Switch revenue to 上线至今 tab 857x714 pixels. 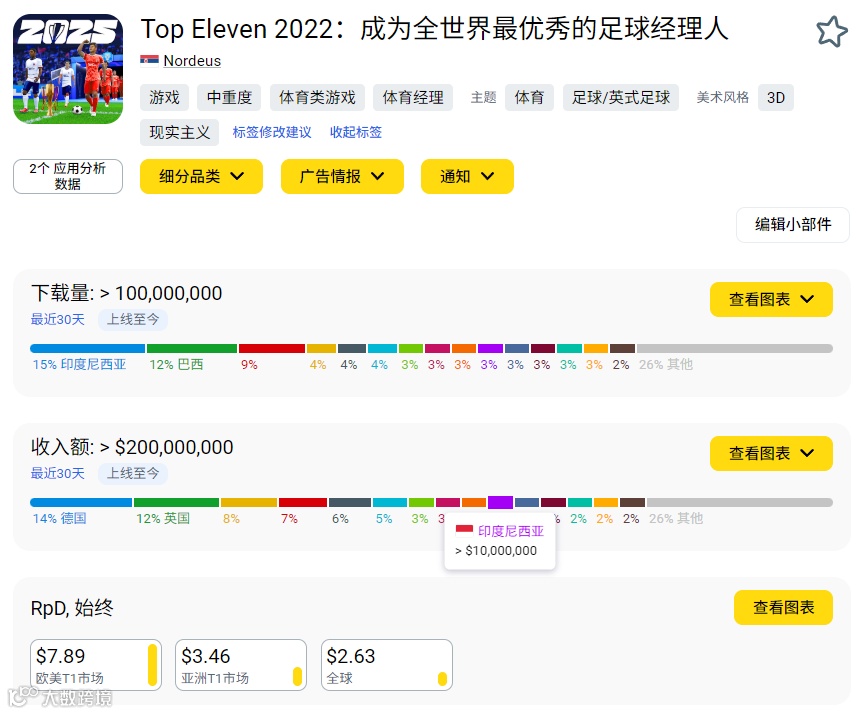coord(133,473)
